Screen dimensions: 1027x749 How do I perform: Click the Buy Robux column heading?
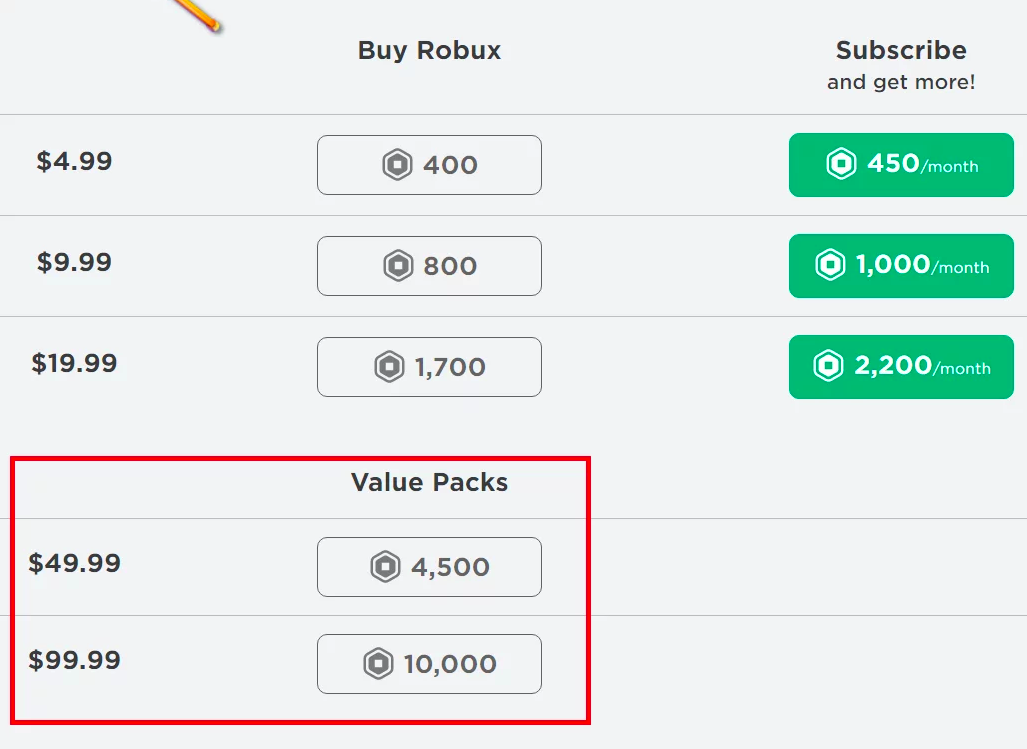click(x=429, y=50)
